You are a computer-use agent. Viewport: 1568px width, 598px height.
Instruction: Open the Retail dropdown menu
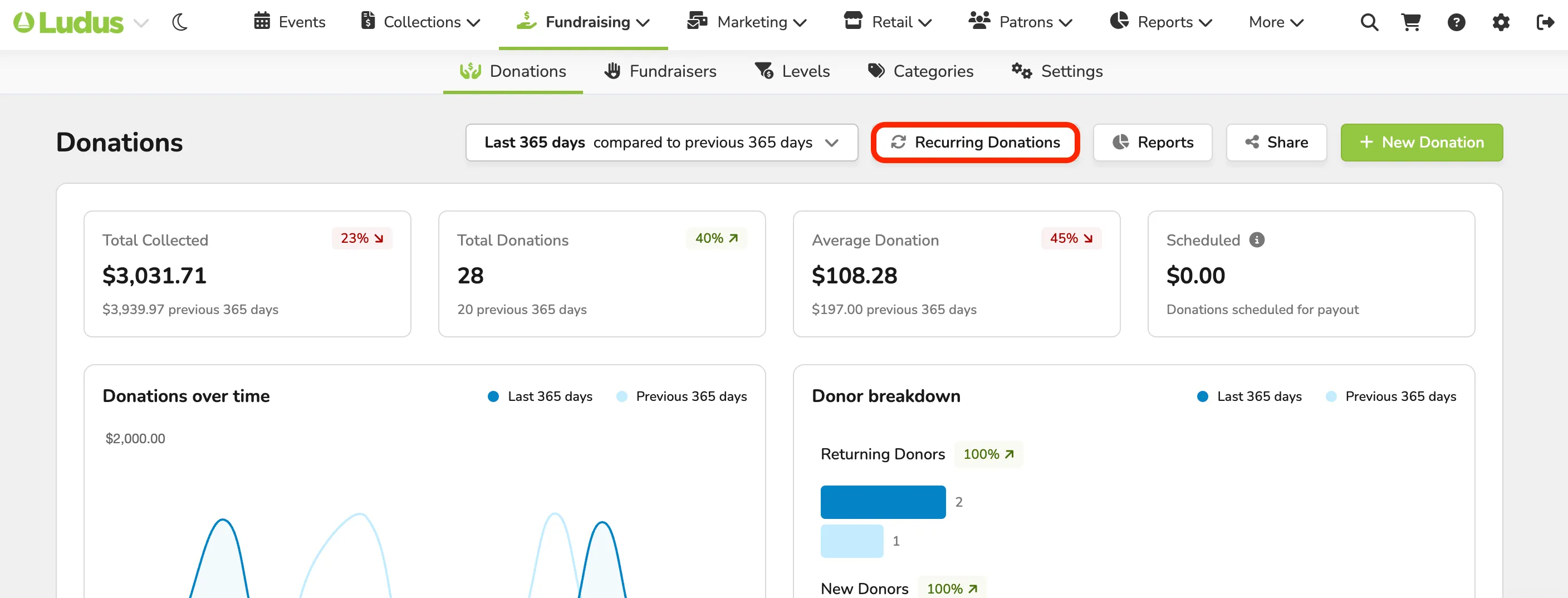pos(888,22)
